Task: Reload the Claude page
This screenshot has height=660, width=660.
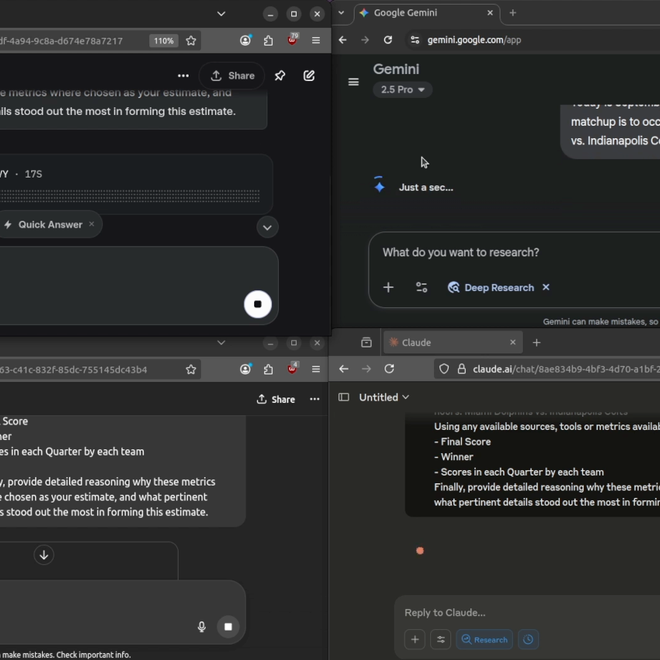Action: click(x=389, y=369)
